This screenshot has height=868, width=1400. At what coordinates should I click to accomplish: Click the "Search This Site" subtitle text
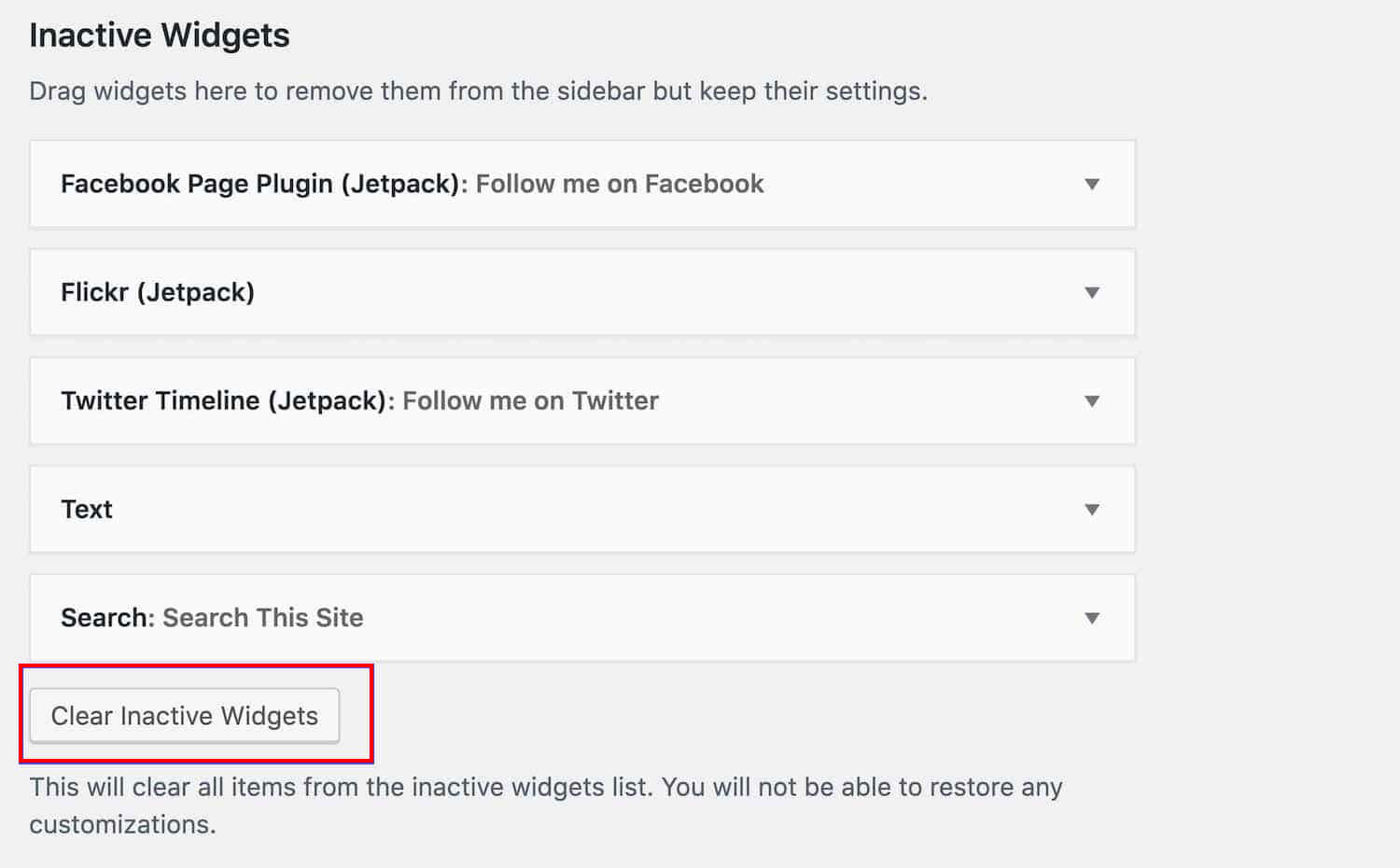[x=263, y=618]
